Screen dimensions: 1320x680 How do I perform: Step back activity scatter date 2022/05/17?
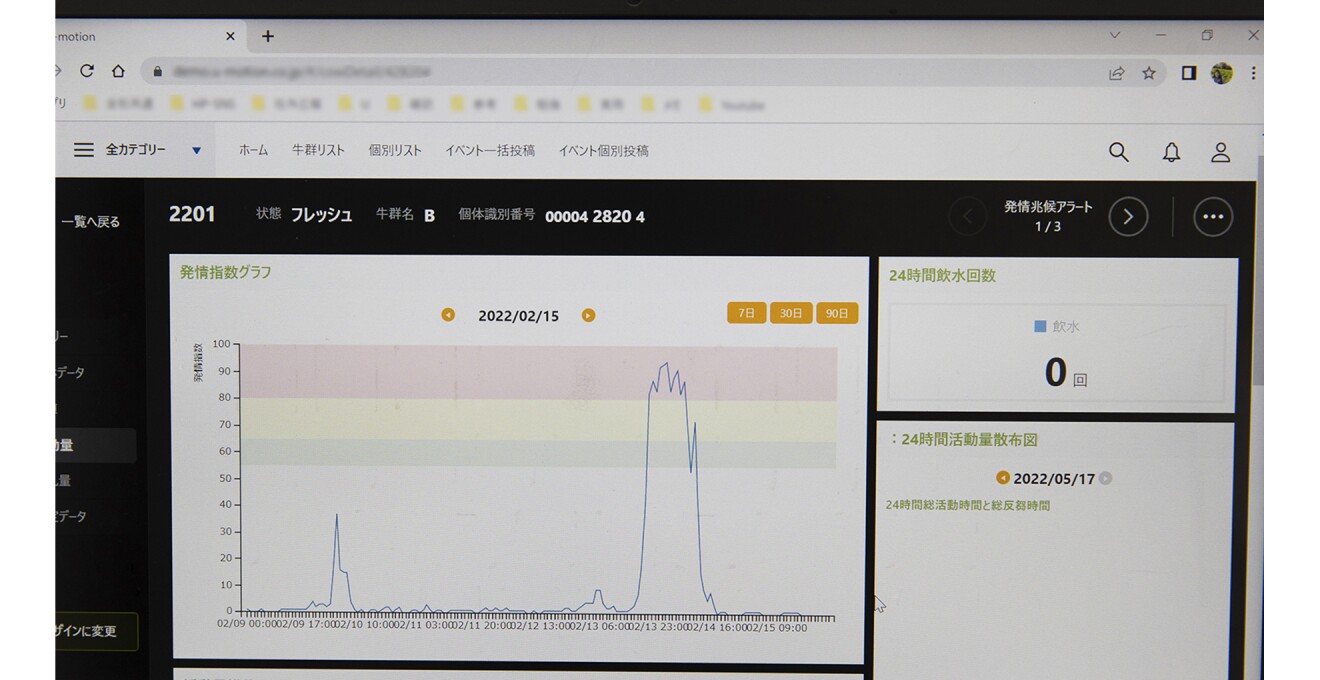pyautogui.click(x=1003, y=478)
